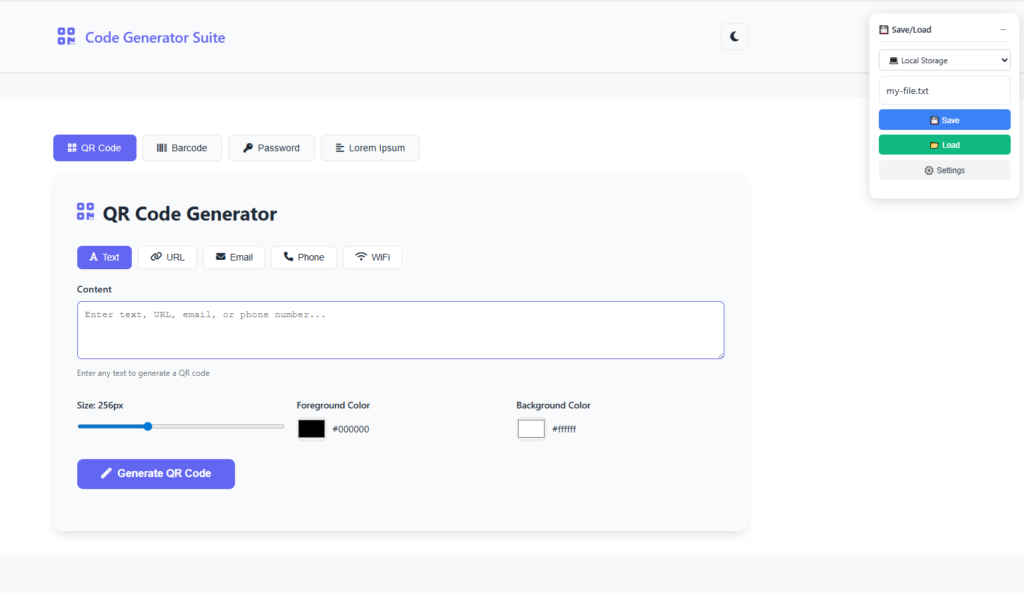Switch to the Password tab
Screen dimensions: 1024x593
(x=271, y=148)
